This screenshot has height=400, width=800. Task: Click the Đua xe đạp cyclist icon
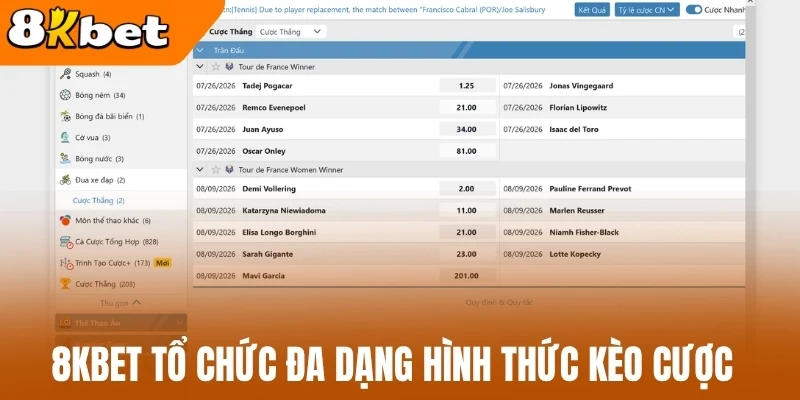(65, 180)
